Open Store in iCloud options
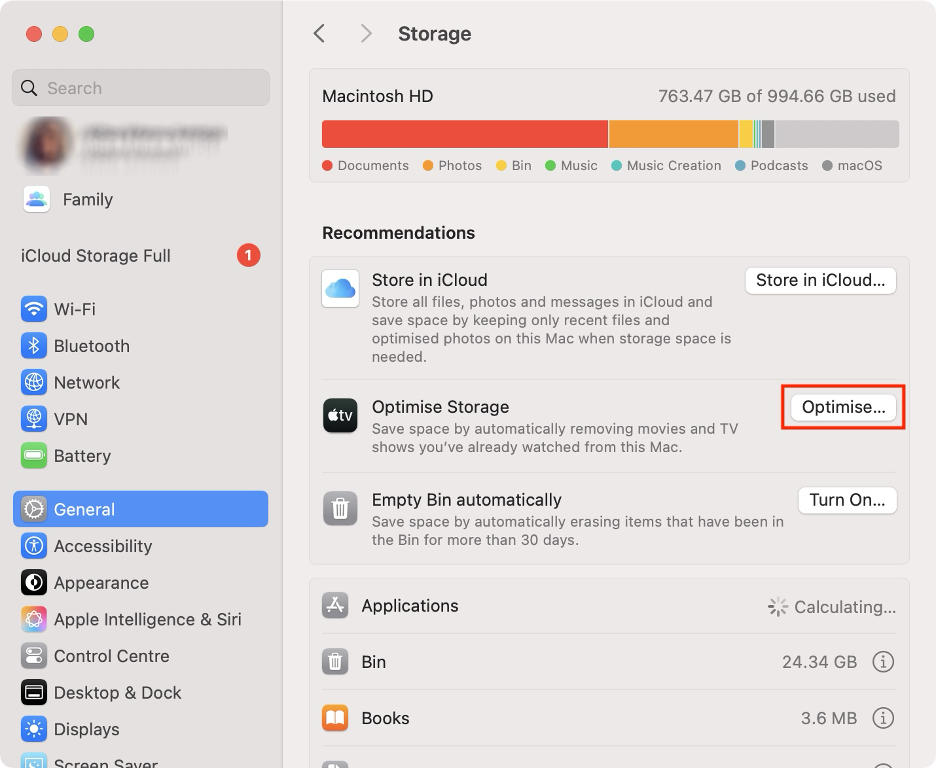Viewport: 936px width, 768px height. pos(820,280)
